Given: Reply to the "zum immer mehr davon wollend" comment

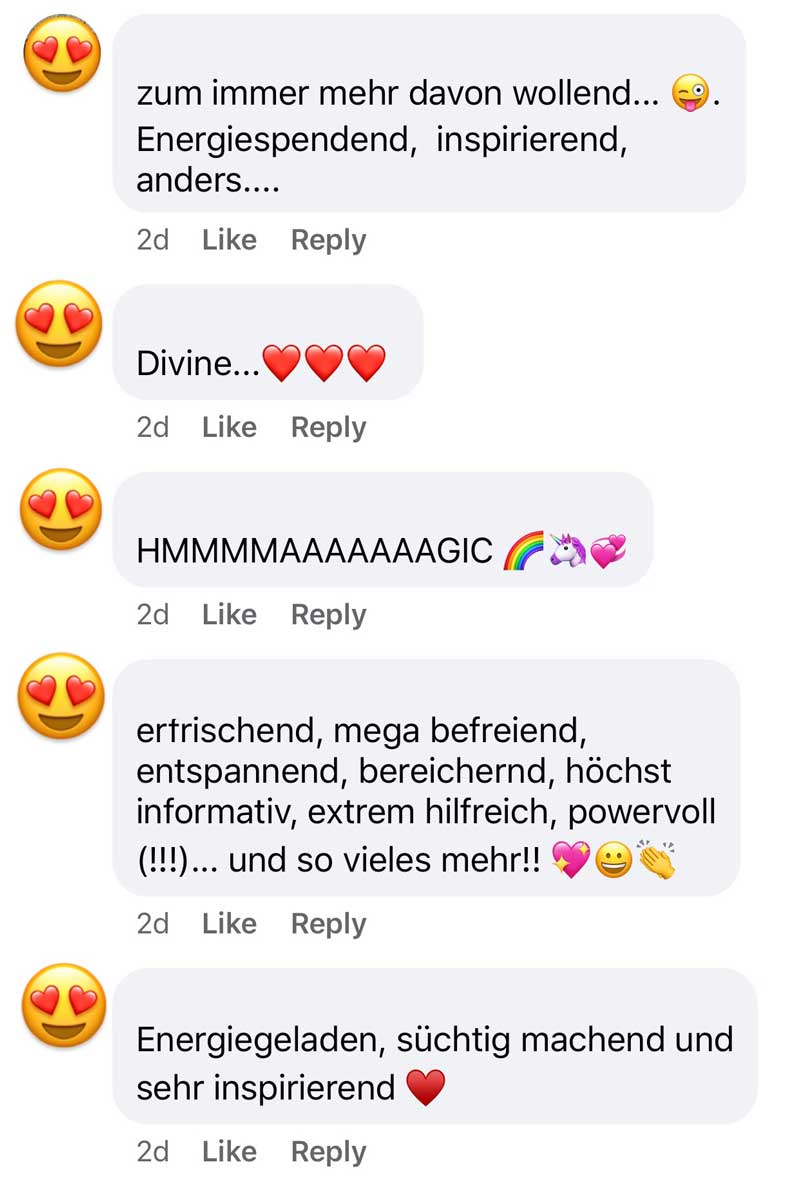Looking at the screenshot, I should pos(328,240).
